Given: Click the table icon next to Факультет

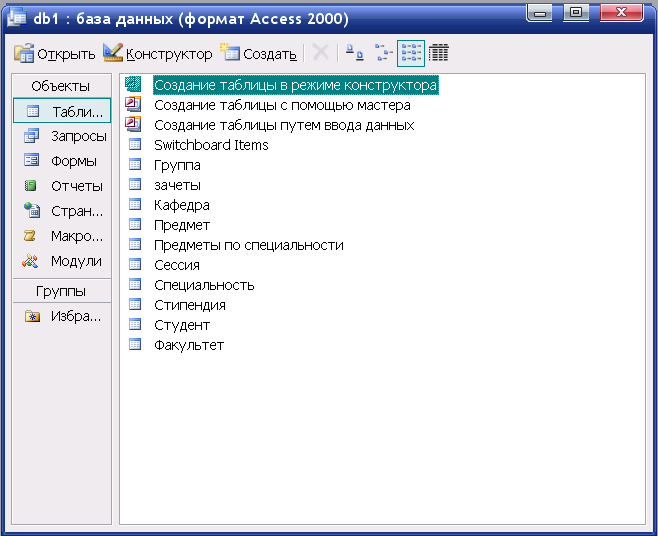Looking at the screenshot, I should pos(135,345).
